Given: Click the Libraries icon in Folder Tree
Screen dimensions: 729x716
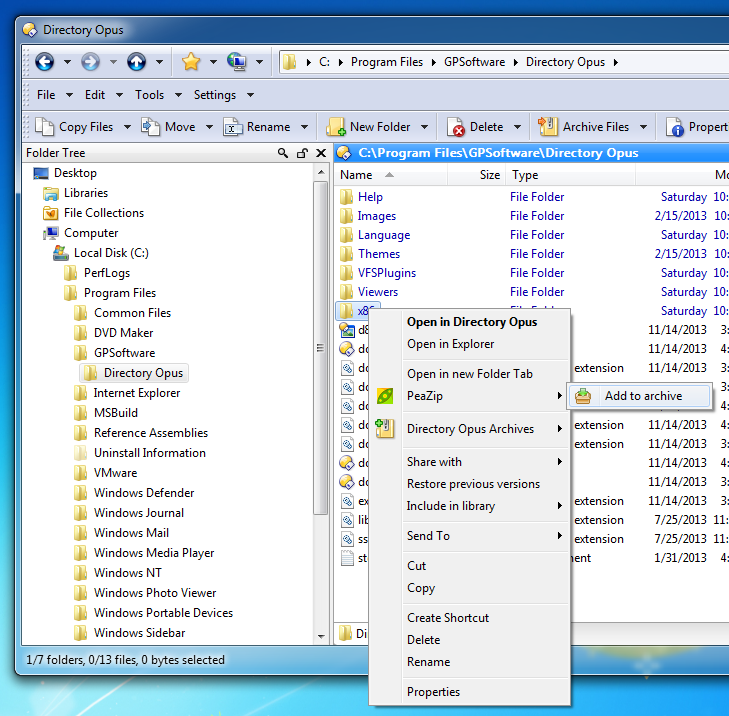Looking at the screenshot, I should pyautogui.click(x=51, y=193).
